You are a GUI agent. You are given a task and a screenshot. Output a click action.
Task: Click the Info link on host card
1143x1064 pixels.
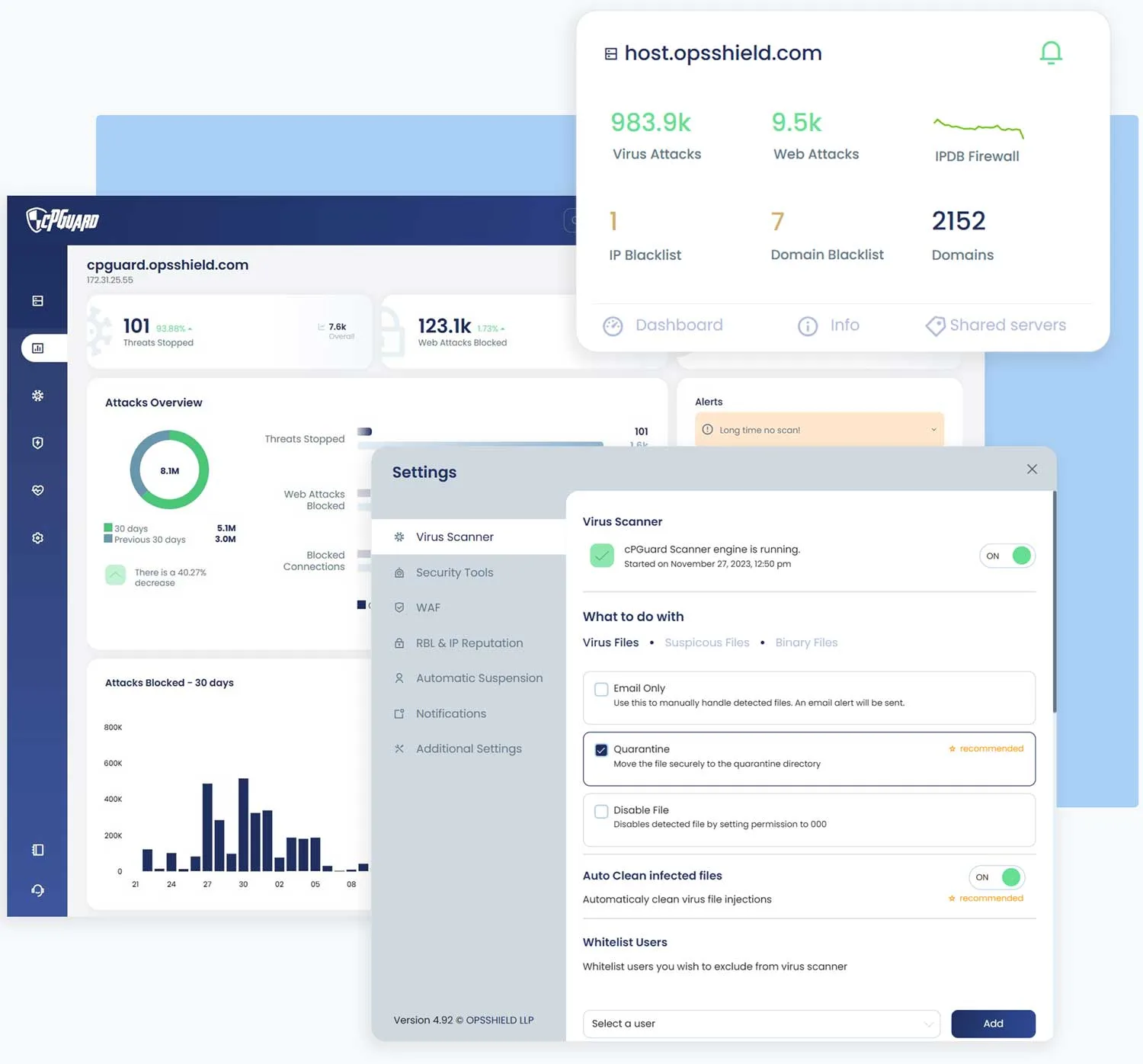coord(844,325)
